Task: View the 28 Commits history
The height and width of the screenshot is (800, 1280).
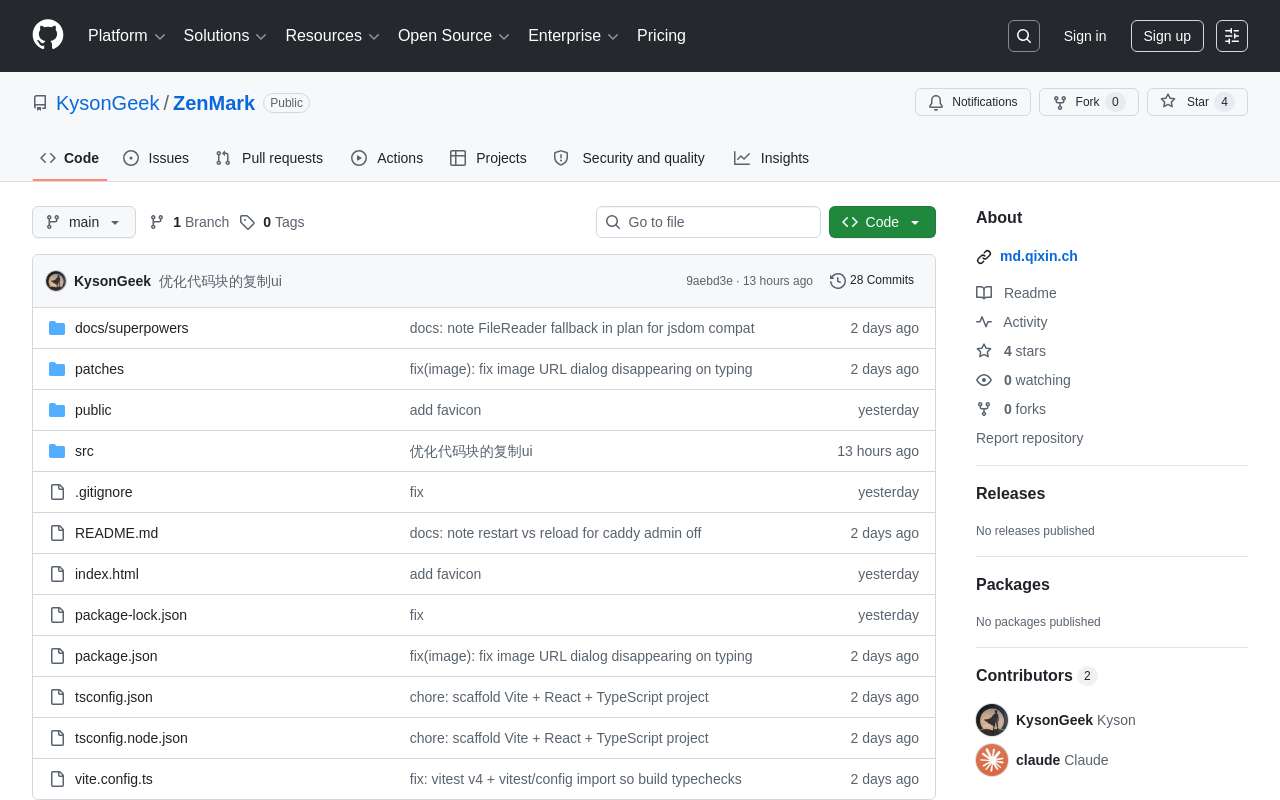Action: point(872,281)
